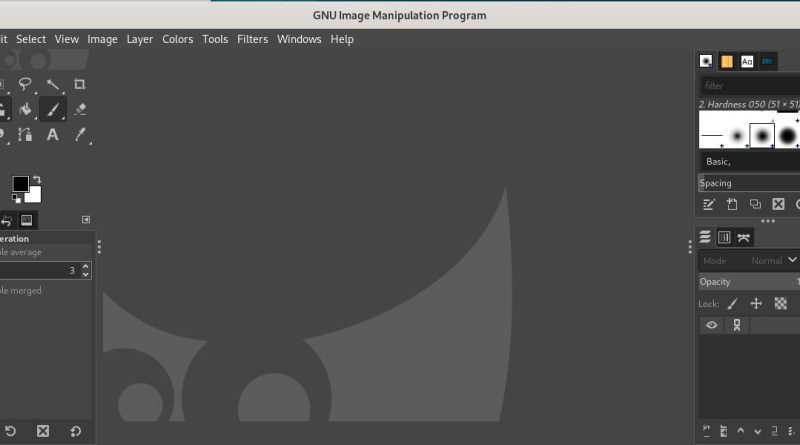The width and height of the screenshot is (800, 445).
Task: Toggle lock pixels brush icon
Action: click(733, 304)
